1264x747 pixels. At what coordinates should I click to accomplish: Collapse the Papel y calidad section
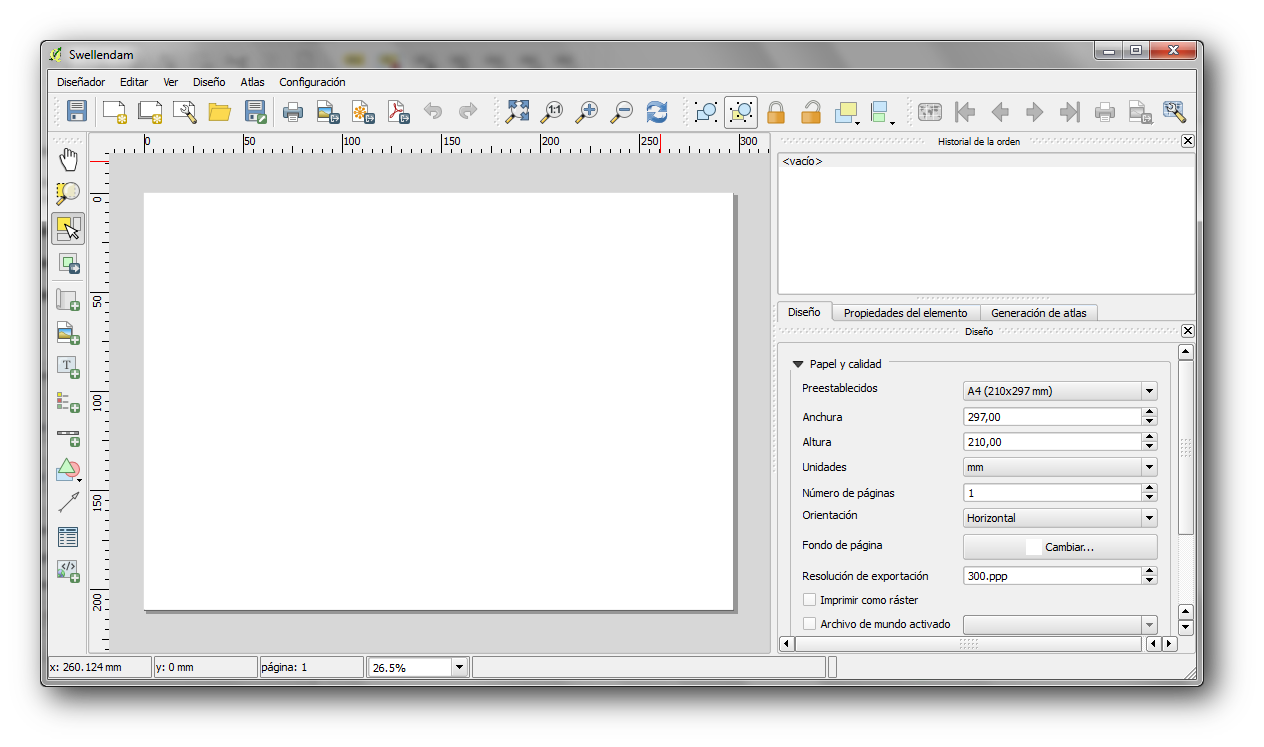click(x=798, y=364)
